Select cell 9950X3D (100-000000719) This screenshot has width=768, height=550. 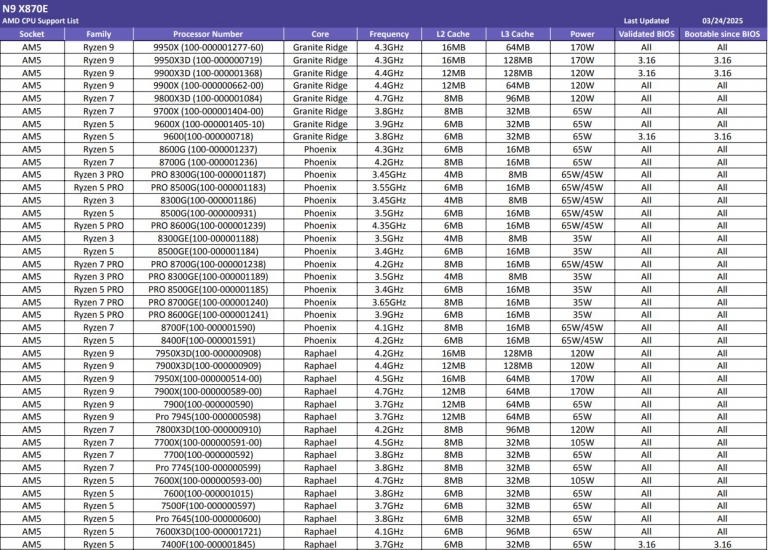tap(208, 60)
